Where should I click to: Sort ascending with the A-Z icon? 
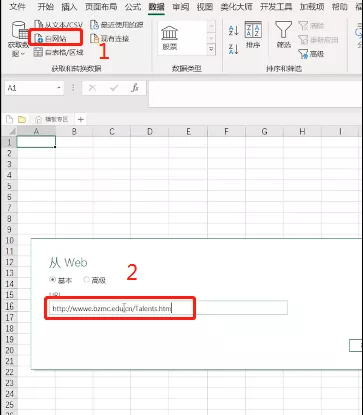tap(233, 31)
